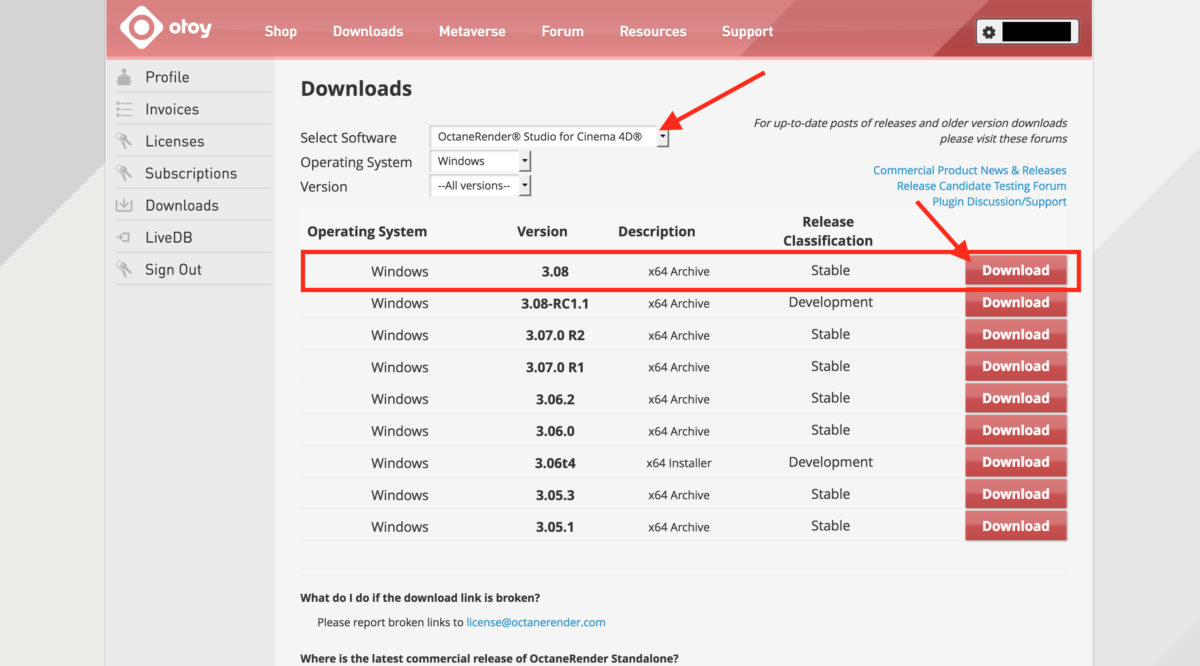This screenshot has height=666, width=1200.
Task: Open Commercial Product News & Releases link
Action: (970, 170)
